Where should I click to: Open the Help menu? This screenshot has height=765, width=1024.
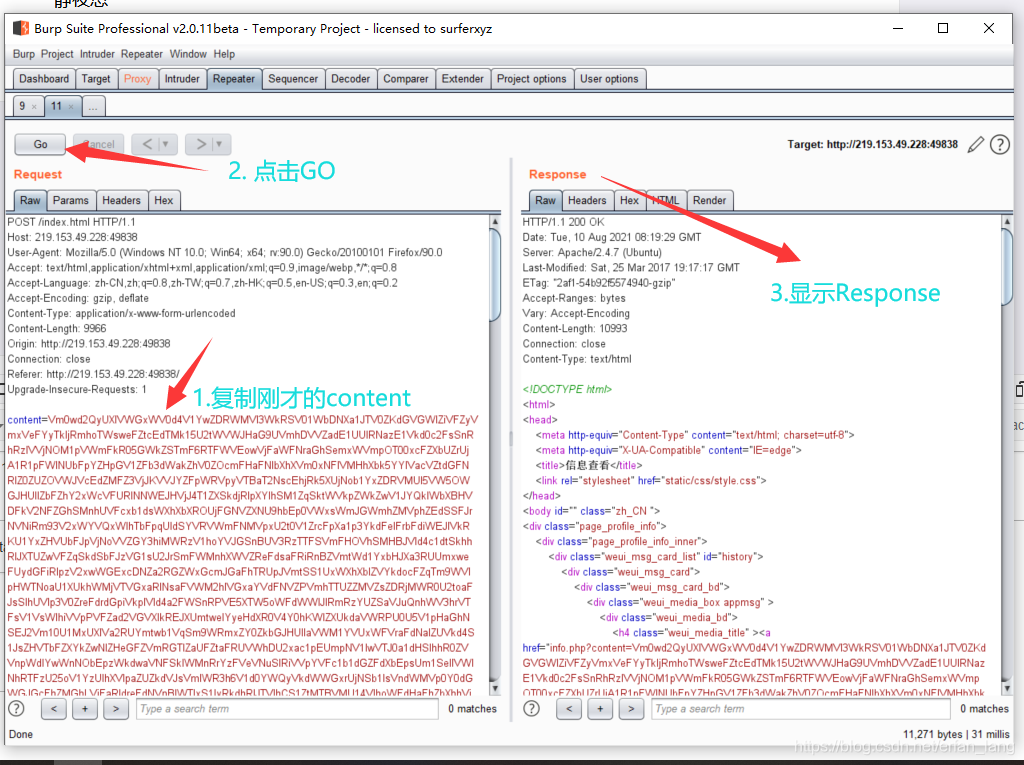coord(224,54)
